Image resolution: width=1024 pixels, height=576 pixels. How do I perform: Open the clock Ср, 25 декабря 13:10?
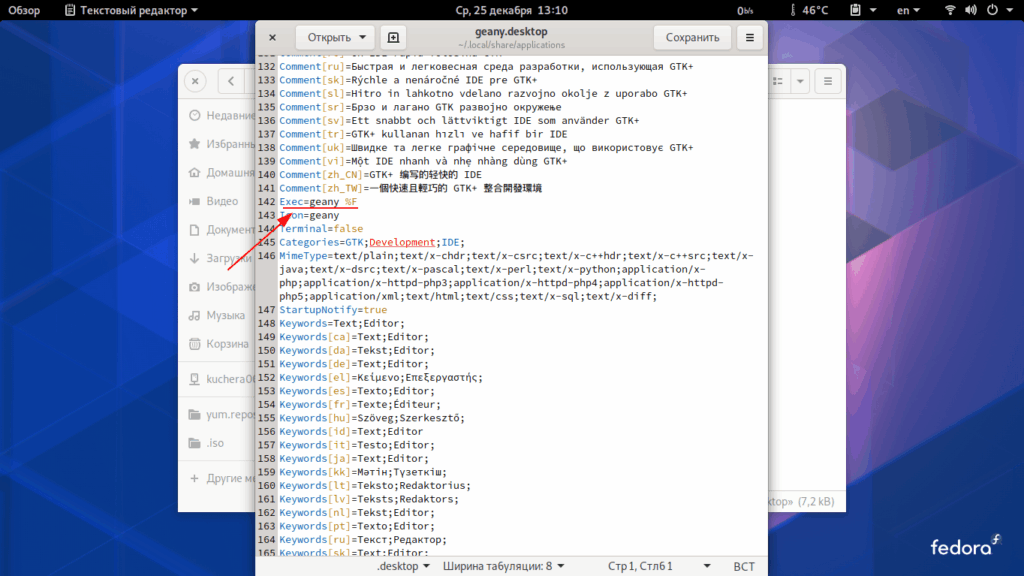pyautogui.click(x=511, y=10)
